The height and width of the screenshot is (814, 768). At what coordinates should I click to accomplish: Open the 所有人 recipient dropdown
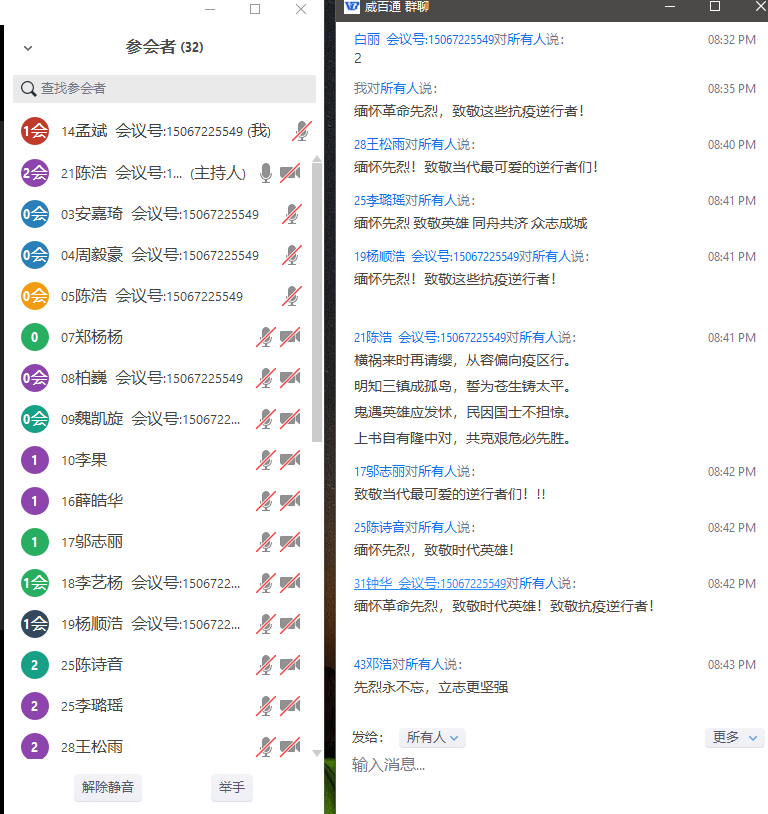(432, 738)
